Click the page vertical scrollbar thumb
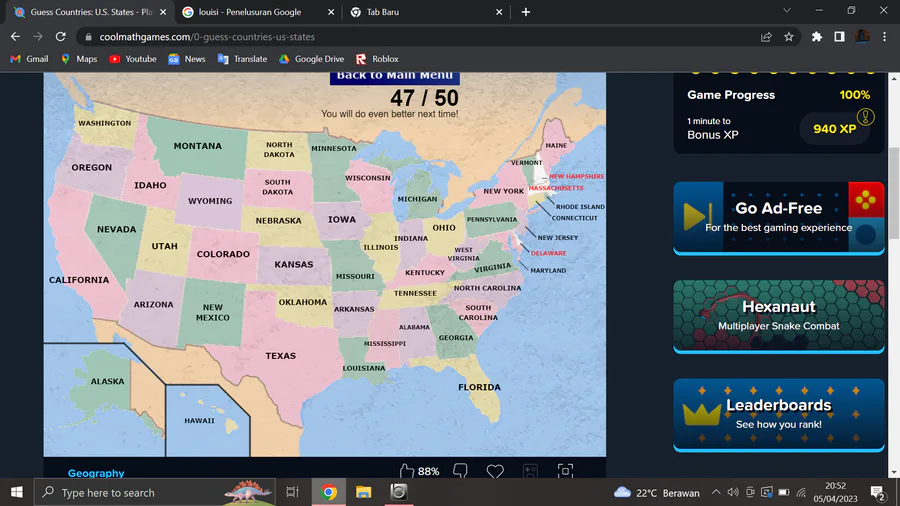This screenshot has width=900, height=506. tap(894, 193)
